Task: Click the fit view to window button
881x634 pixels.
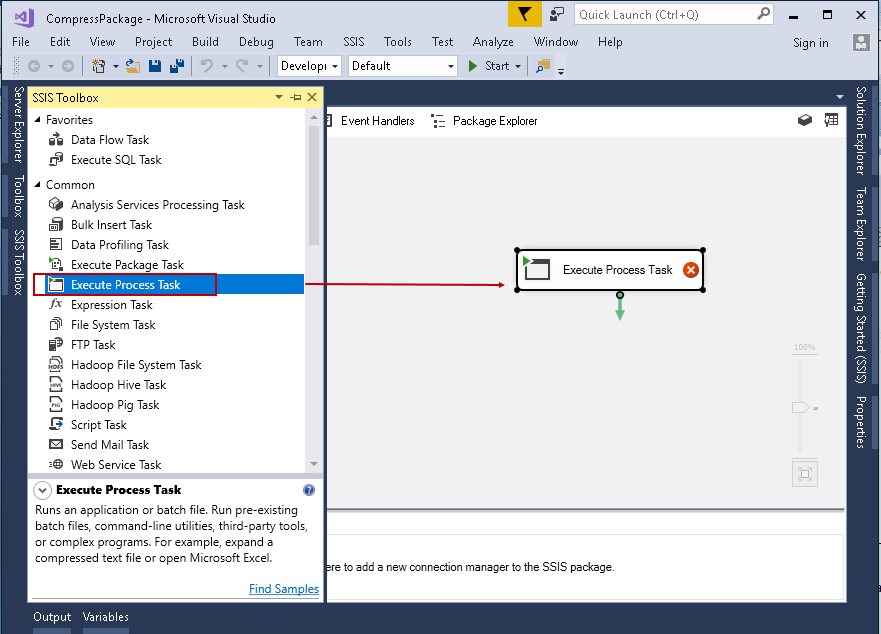Action: (805, 474)
